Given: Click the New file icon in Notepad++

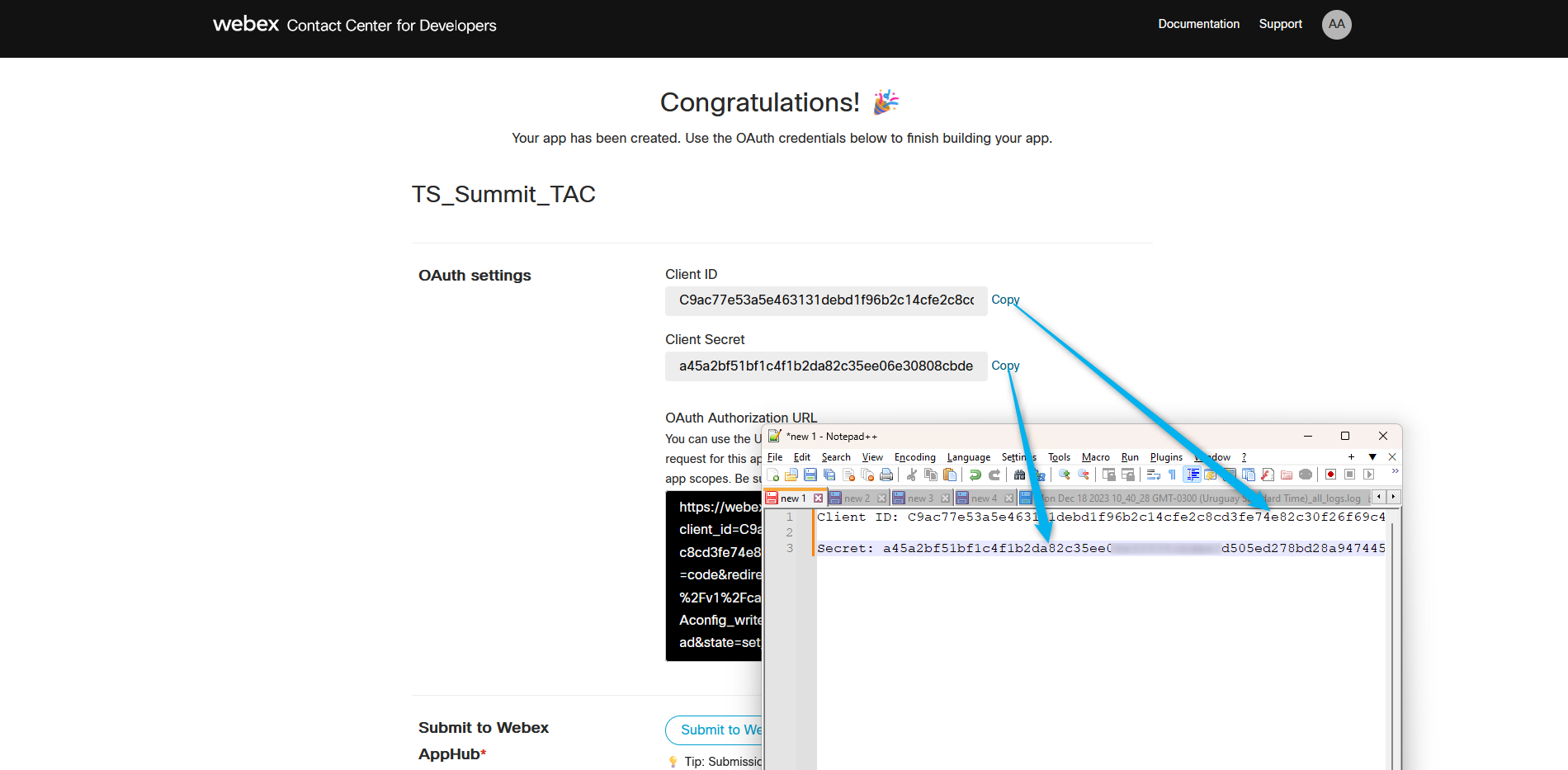Looking at the screenshot, I should click(773, 475).
